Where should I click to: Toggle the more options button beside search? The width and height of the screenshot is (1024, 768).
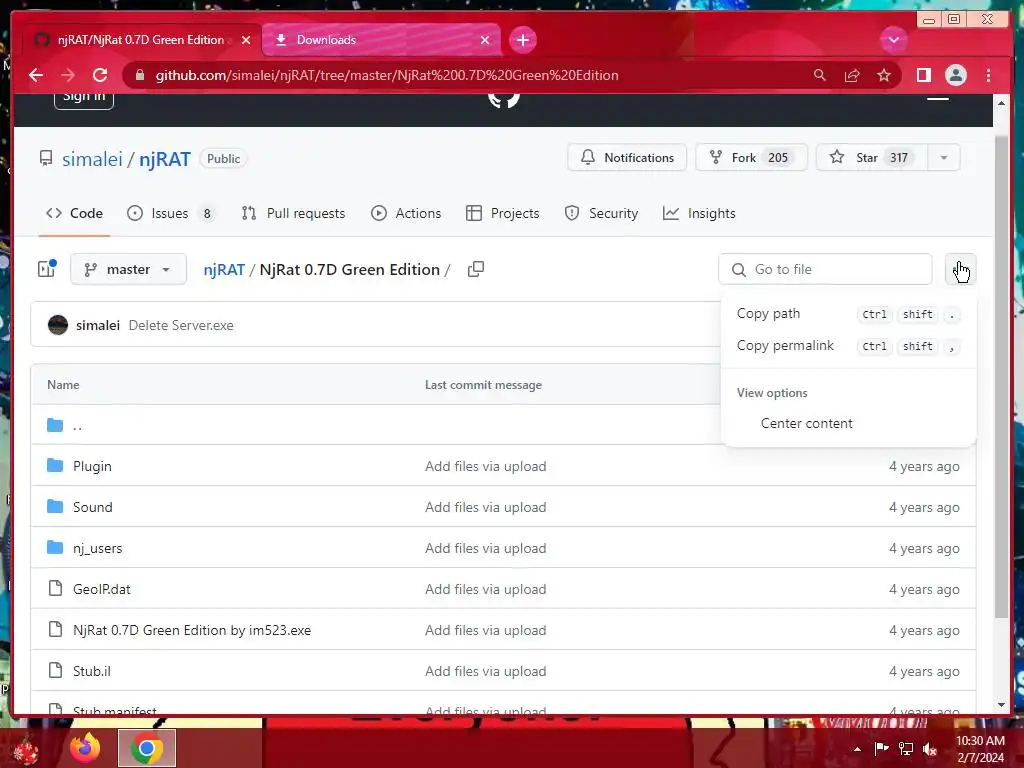point(961,269)
